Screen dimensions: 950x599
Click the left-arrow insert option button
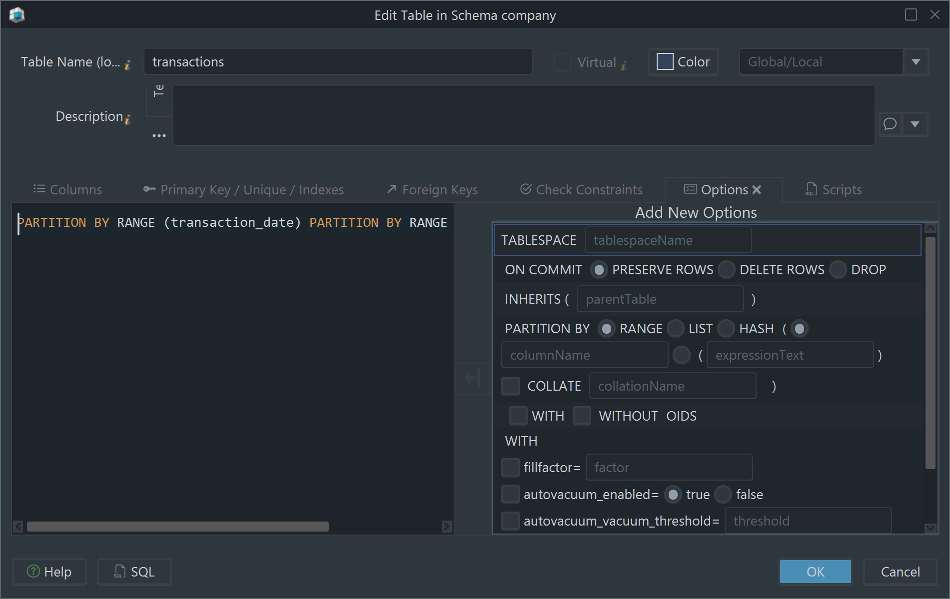click(473, 378)
